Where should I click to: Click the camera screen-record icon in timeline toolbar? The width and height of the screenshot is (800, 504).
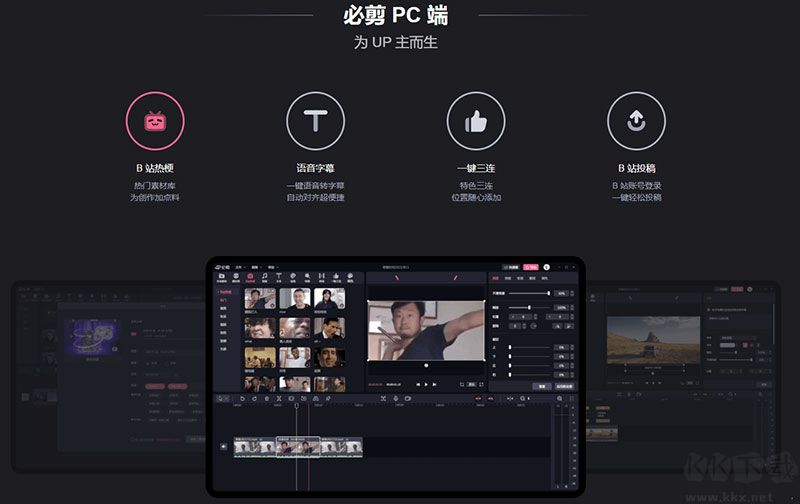tap(408, 398)
